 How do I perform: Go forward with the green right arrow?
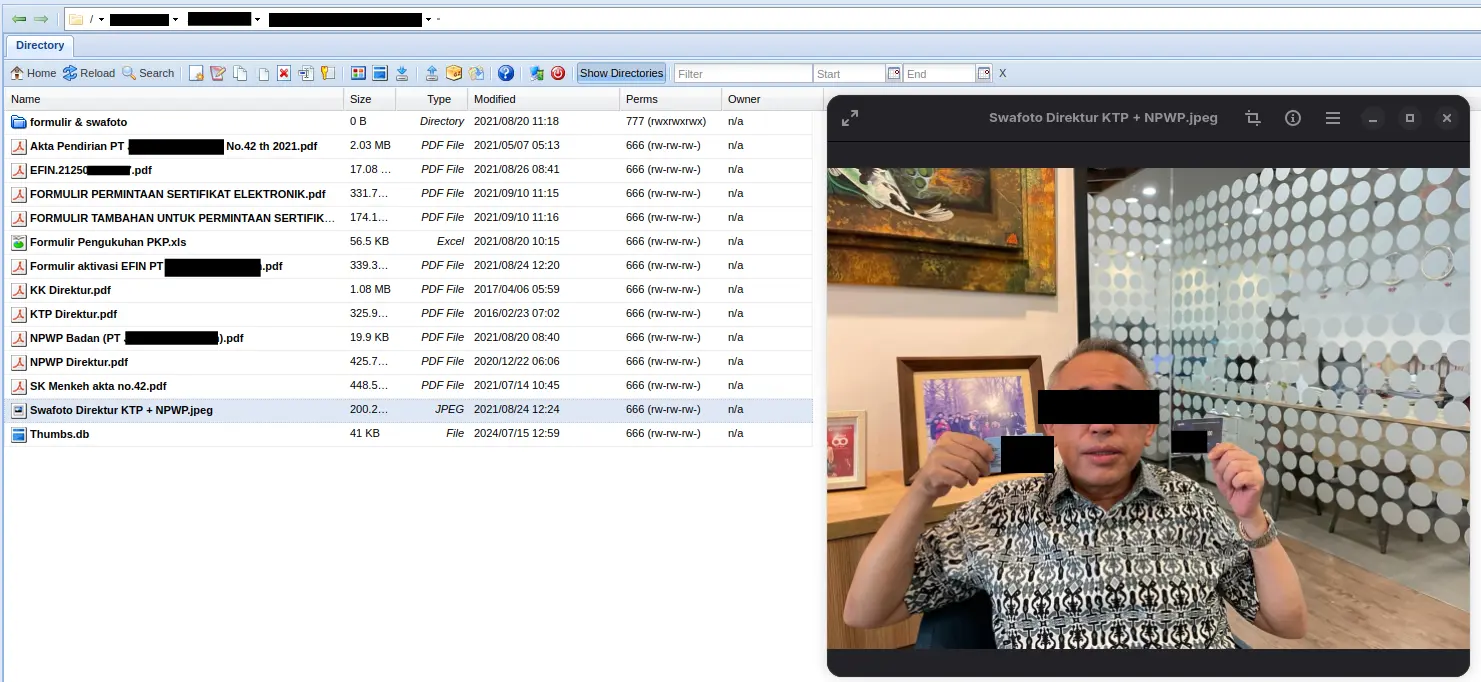(41, 19)
